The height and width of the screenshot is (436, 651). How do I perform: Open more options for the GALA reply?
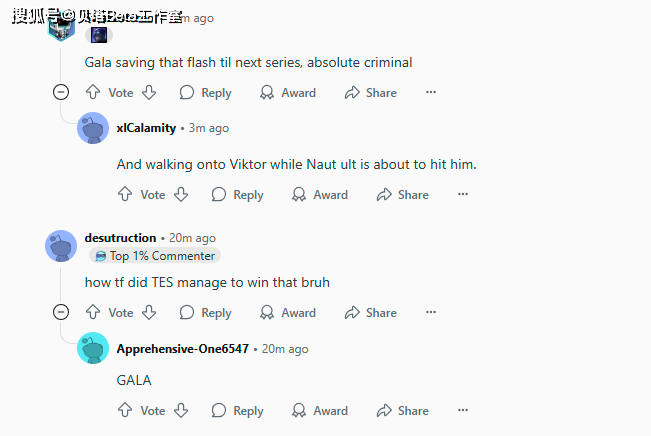(x=463, y=410)
